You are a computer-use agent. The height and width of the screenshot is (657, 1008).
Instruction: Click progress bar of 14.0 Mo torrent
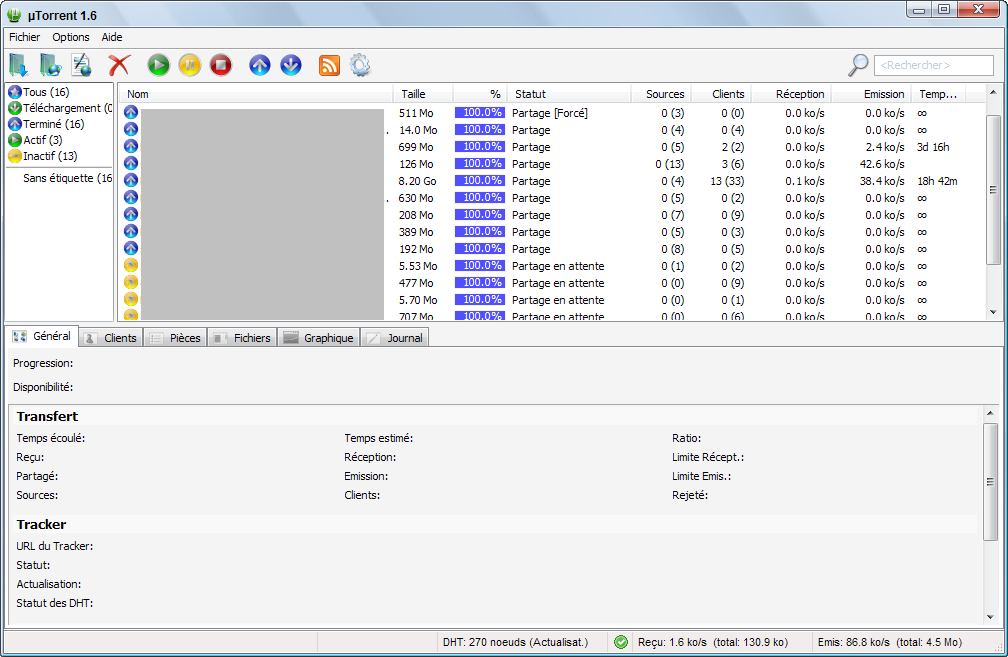click(x=480, y=130)
